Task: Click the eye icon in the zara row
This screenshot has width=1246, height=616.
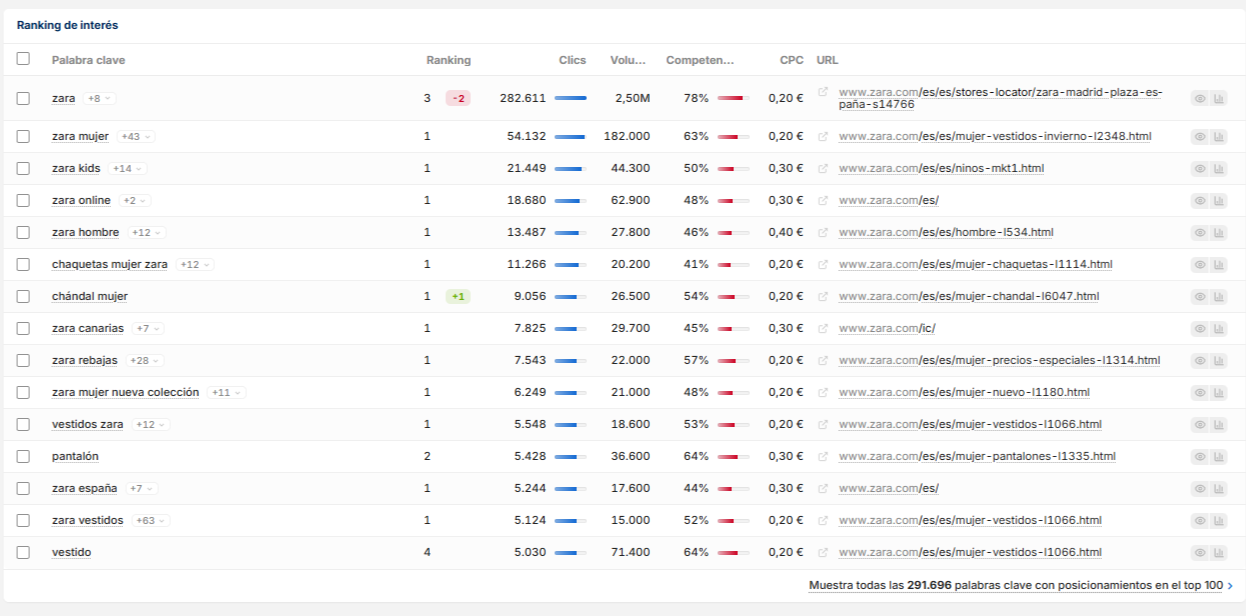Action: (1199, 98)
